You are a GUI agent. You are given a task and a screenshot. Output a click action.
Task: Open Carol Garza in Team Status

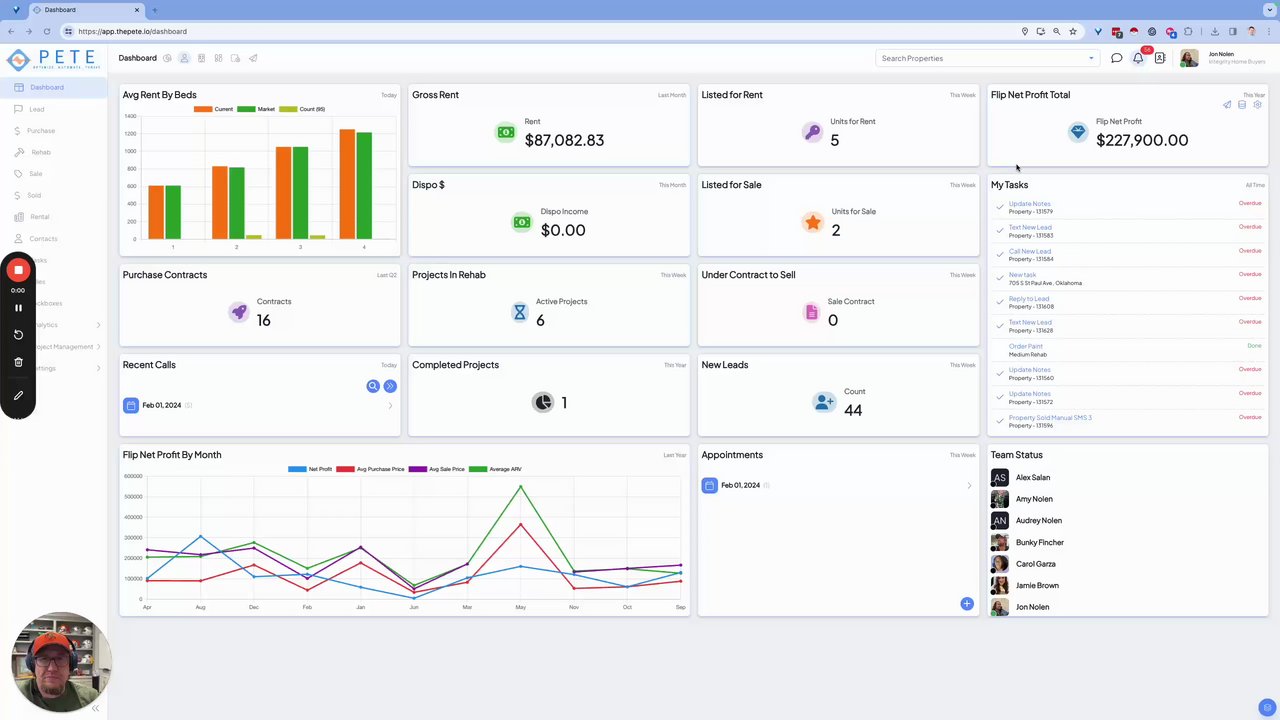click(x=1036, y=564)
